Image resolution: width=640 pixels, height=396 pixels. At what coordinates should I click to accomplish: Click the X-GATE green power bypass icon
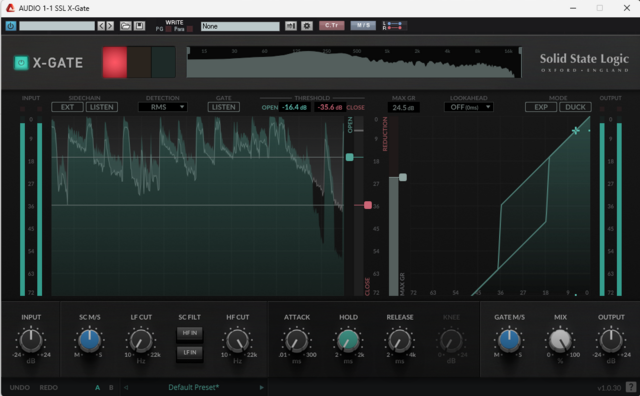tap(21, 63)
